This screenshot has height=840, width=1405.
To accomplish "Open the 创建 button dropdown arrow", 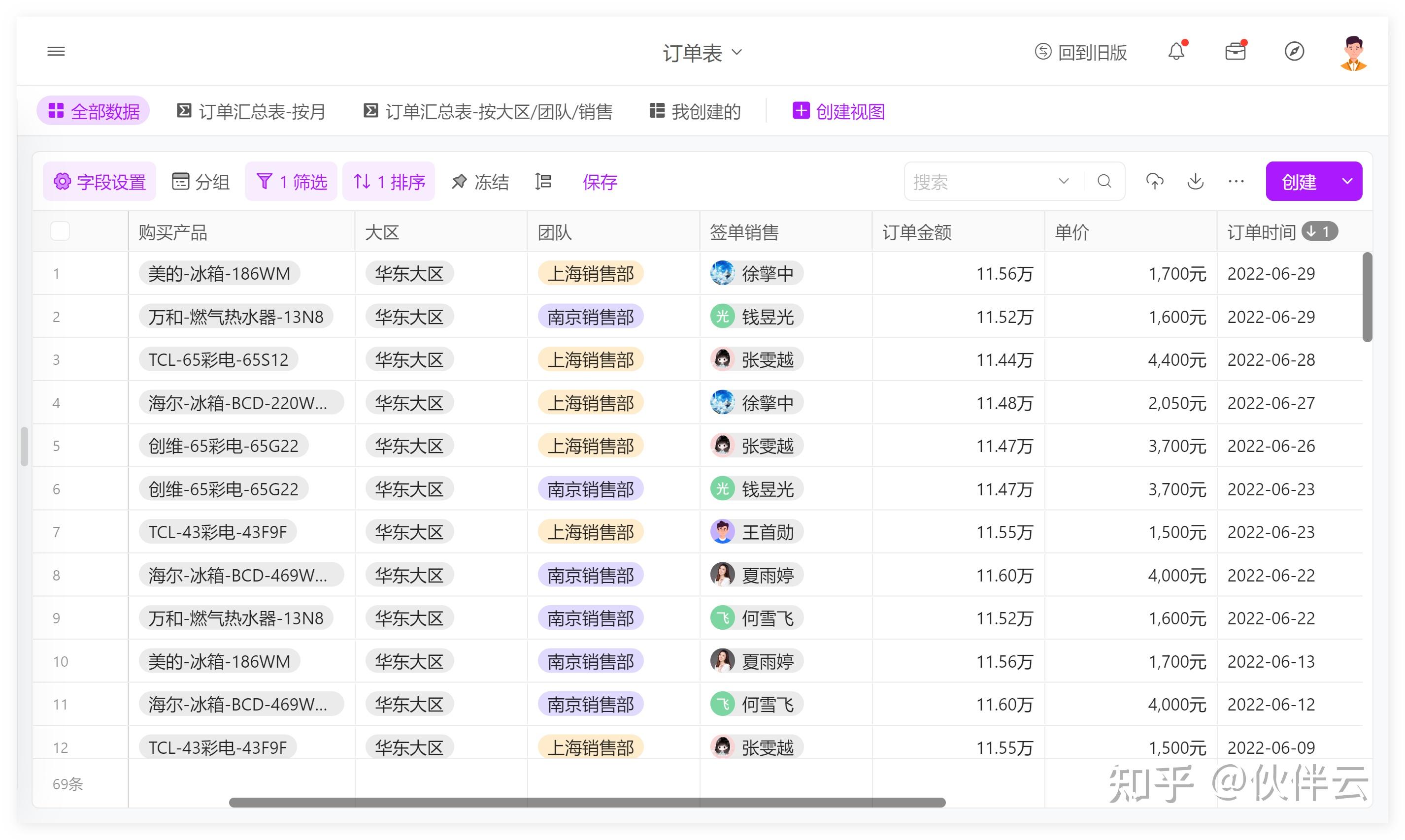I will (1347, 181).
